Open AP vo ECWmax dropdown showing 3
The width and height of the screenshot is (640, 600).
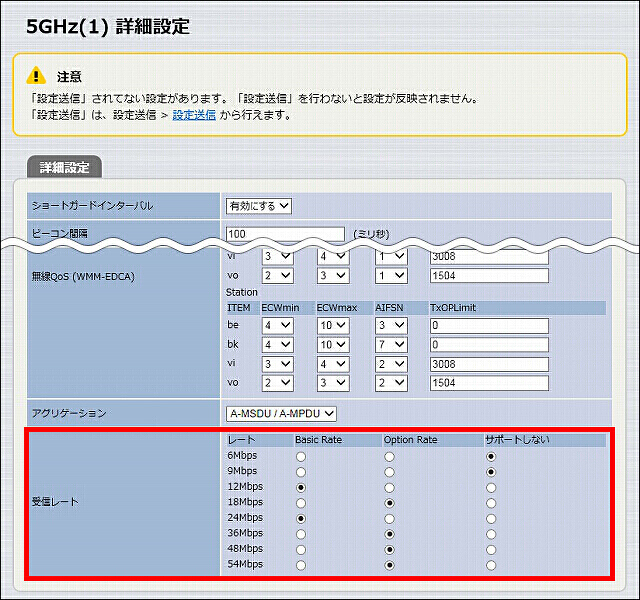pyautogui.click(x=333, y=276)
